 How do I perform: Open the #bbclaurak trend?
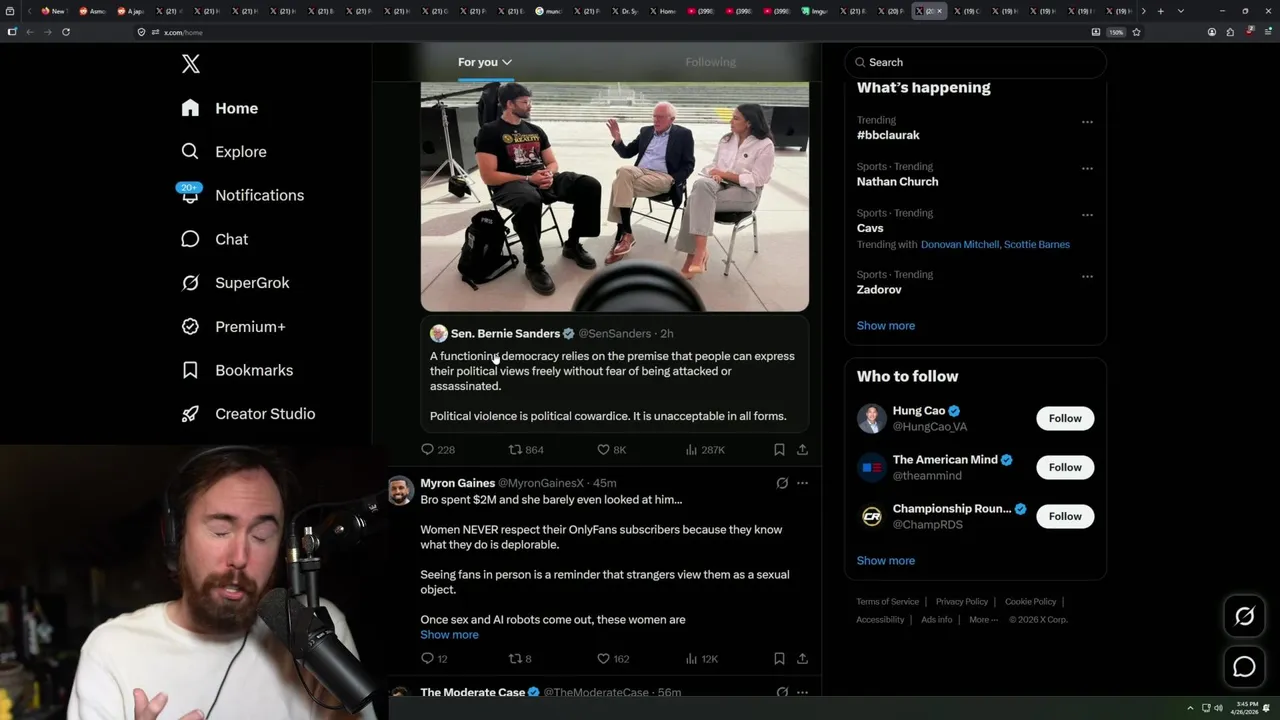888,135
